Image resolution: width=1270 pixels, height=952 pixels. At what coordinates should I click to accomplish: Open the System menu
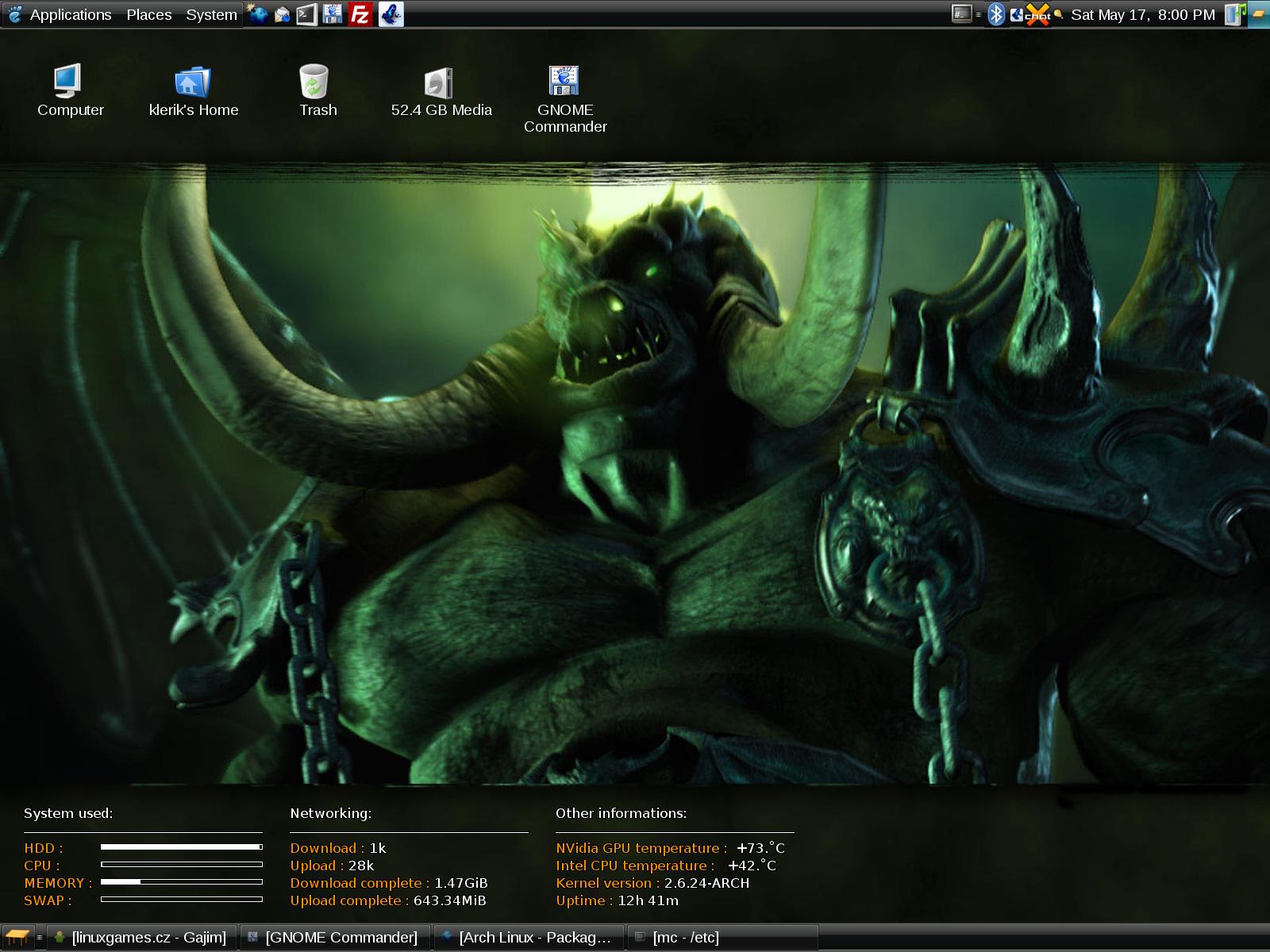coord(211,14)
